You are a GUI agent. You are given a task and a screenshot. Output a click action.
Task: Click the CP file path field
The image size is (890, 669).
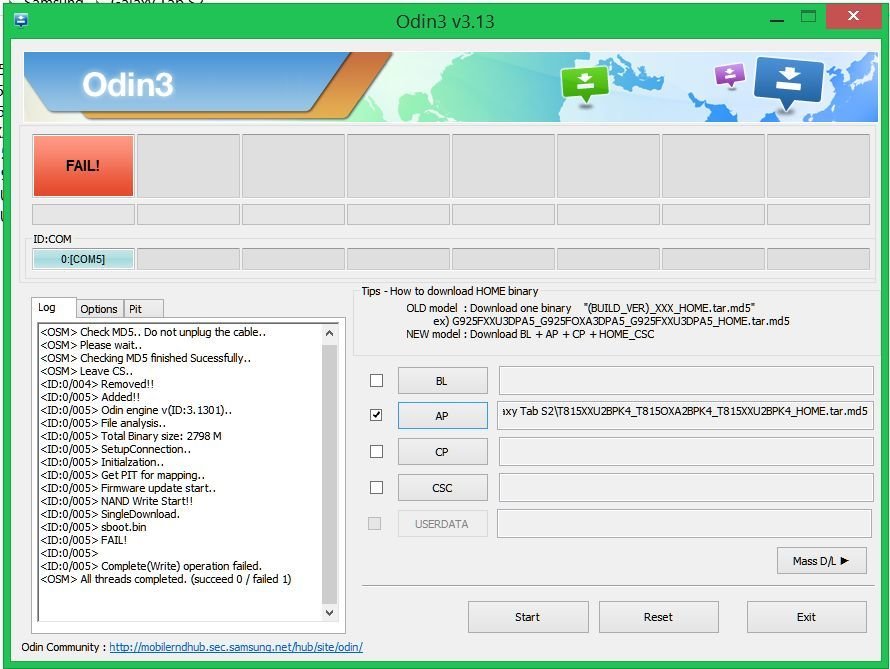click(686, 452)
